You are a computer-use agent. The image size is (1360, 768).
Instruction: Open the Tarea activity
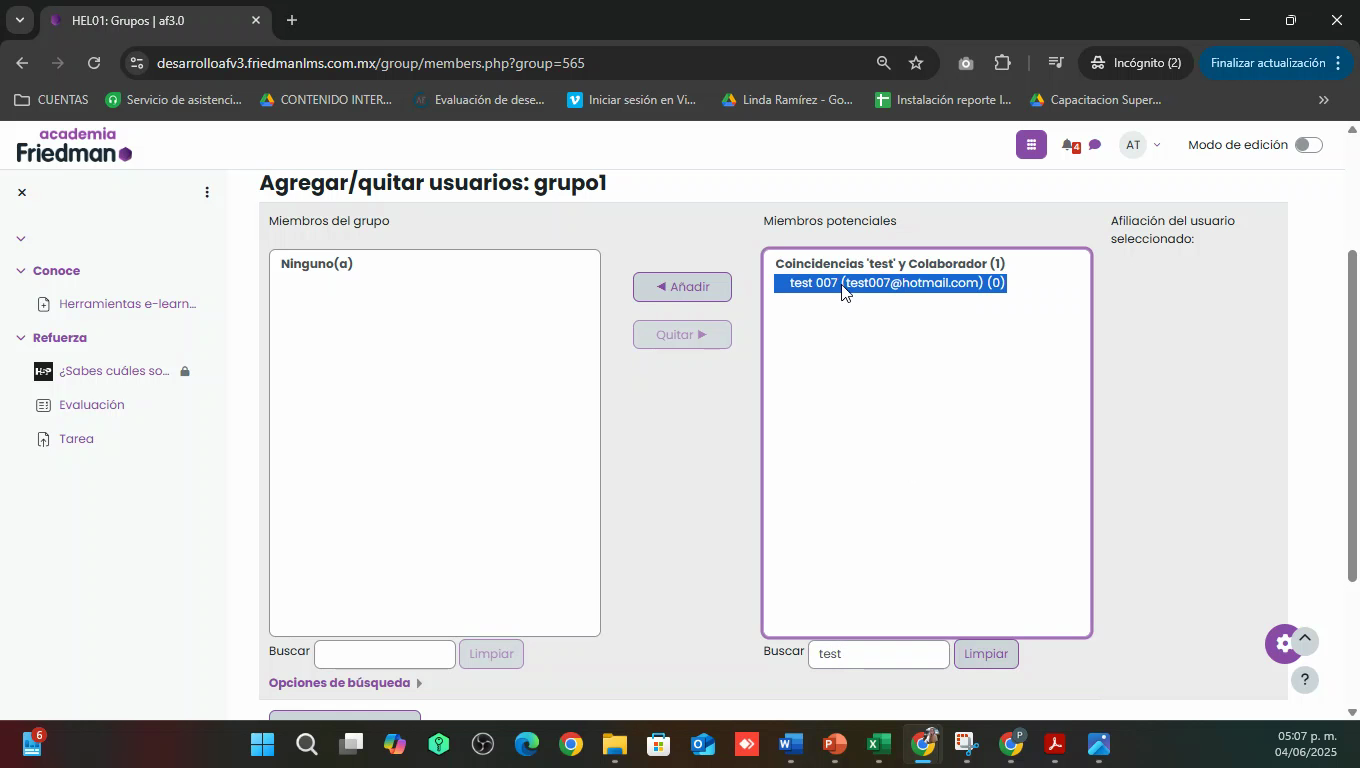tap(76, 439)
